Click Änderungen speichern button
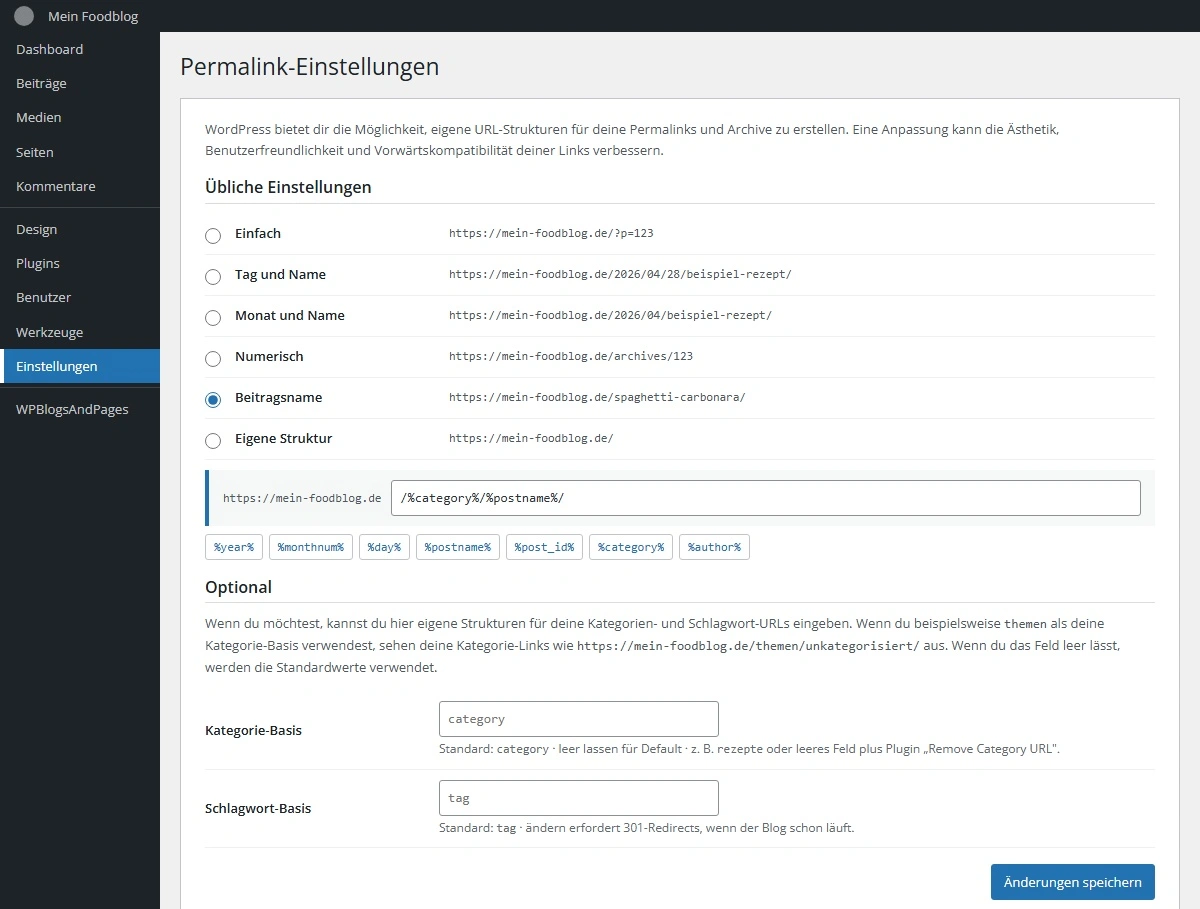This screenshot has height=909, width=1200. tap(1073, 882)
